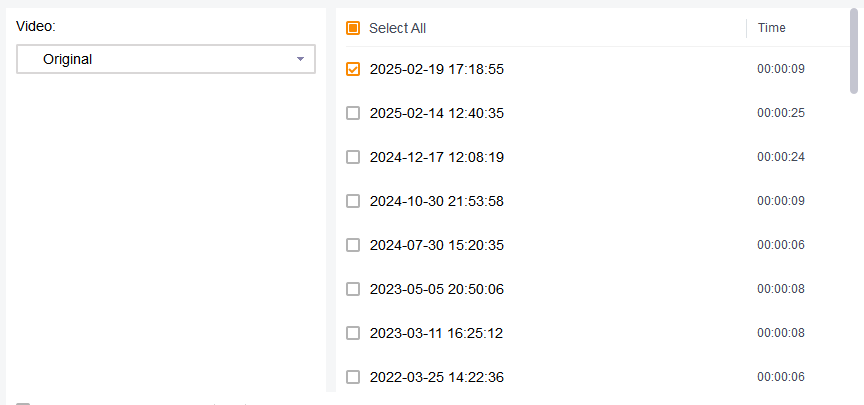This screenshot has height=405, width=864.
Task: Click the 2025-02-19 17:18:55 timestamp text
Action: click(x=436, y=69)
